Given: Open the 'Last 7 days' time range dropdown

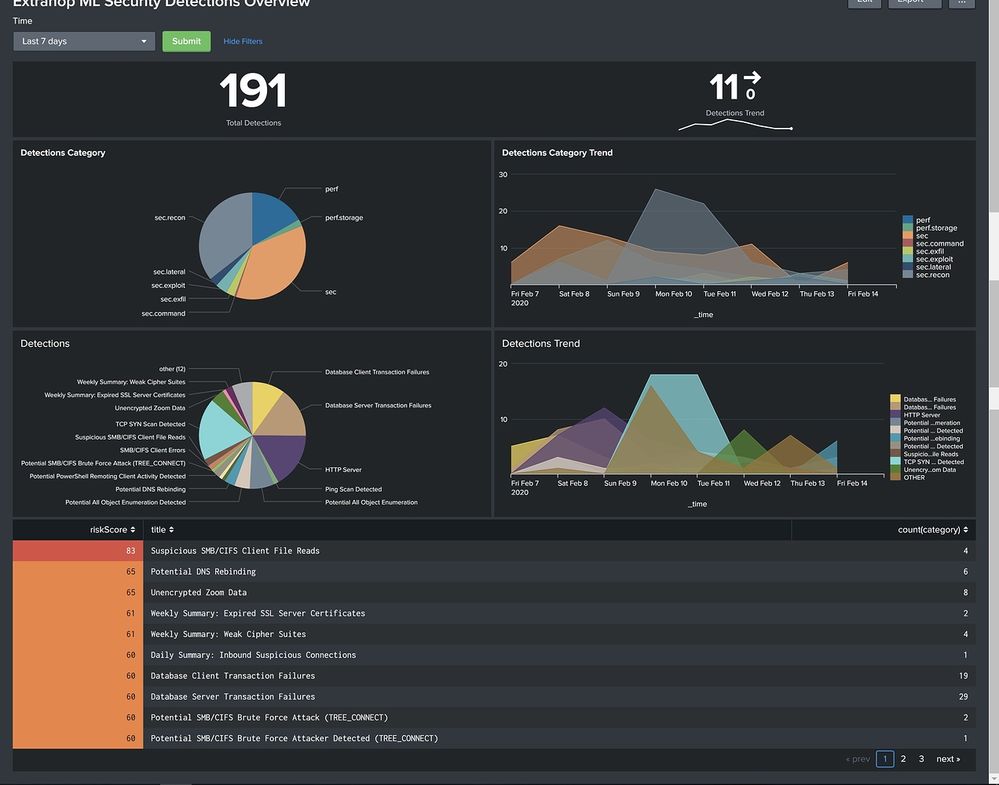Looking at the screenshot, I should pyautogui.click(x=84, y=41).
